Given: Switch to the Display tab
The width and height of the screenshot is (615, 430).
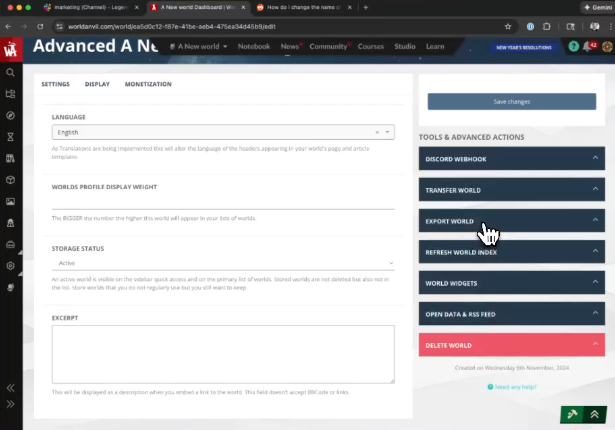Looking at the screenshot, I should 97,84.
